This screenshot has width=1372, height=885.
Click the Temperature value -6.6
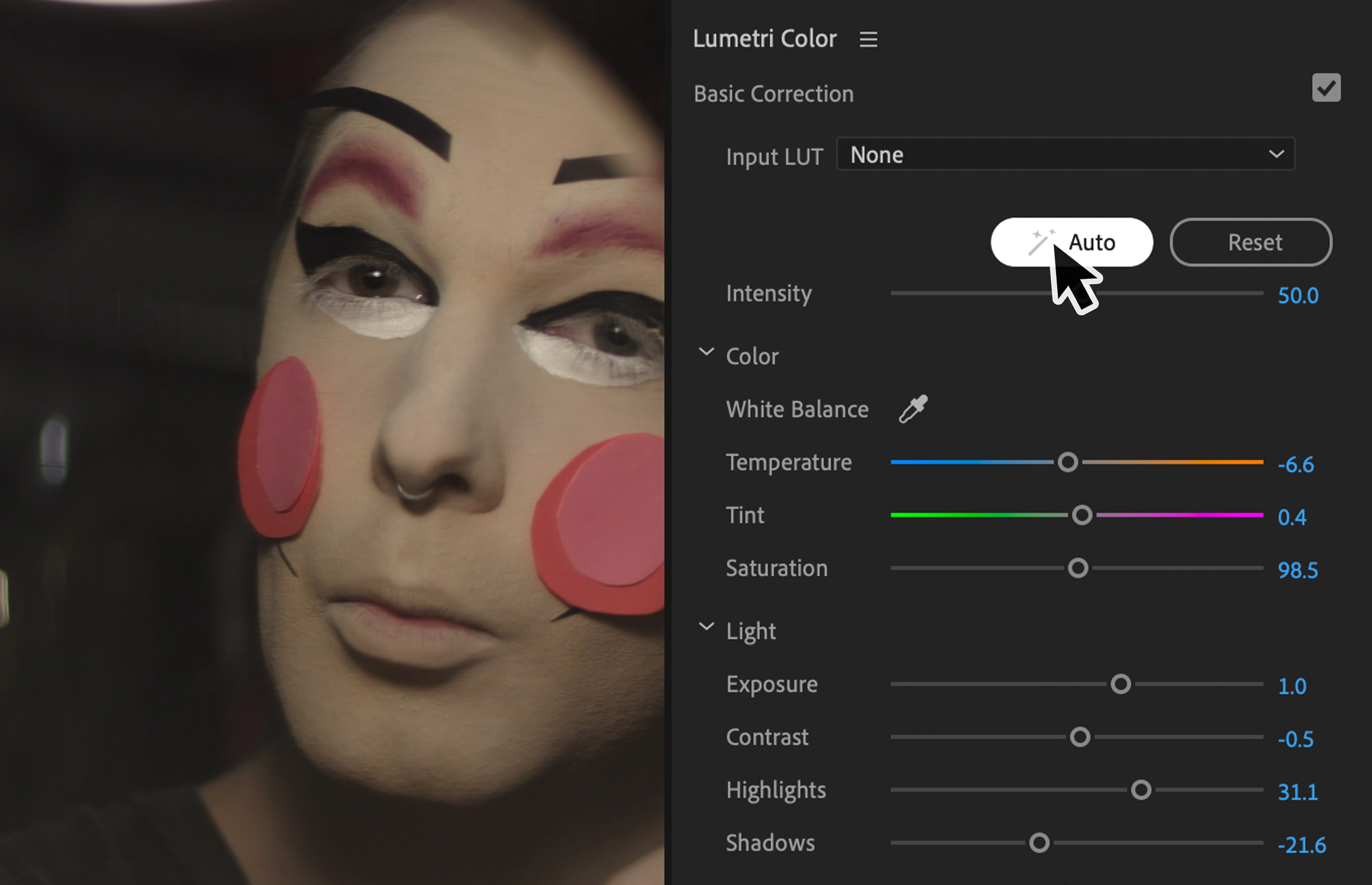(1296, 464)
